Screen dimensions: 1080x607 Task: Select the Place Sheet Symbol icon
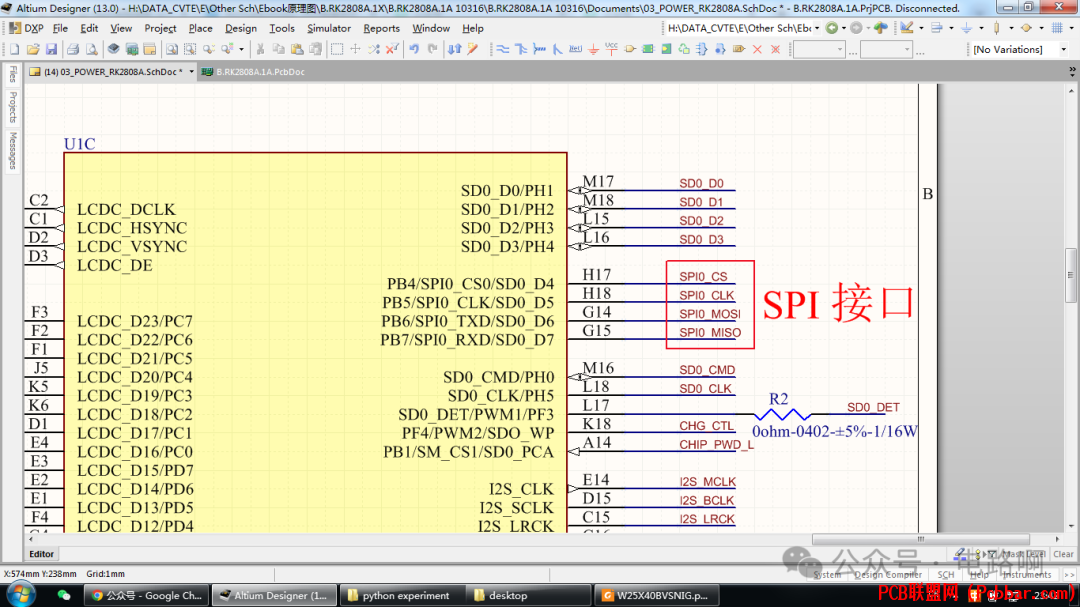[648, 50]
